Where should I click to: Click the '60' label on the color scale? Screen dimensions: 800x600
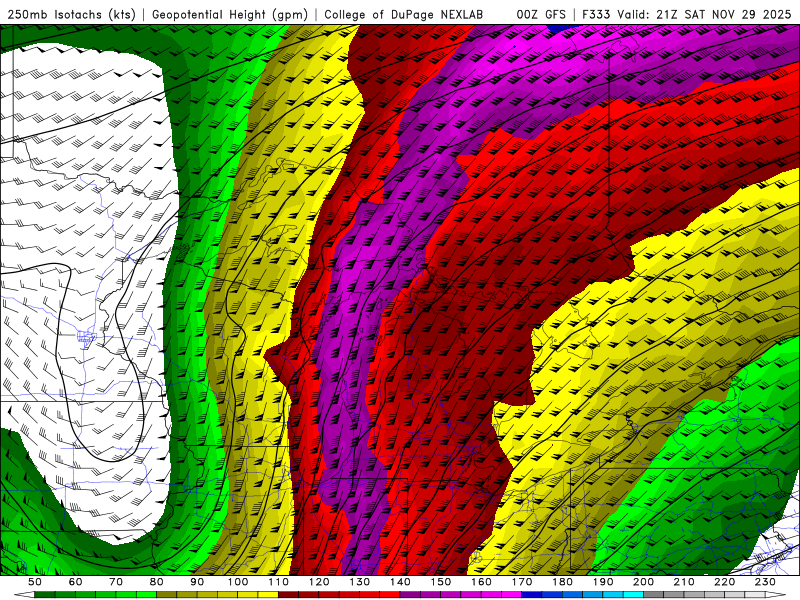(x=75, y=582)
